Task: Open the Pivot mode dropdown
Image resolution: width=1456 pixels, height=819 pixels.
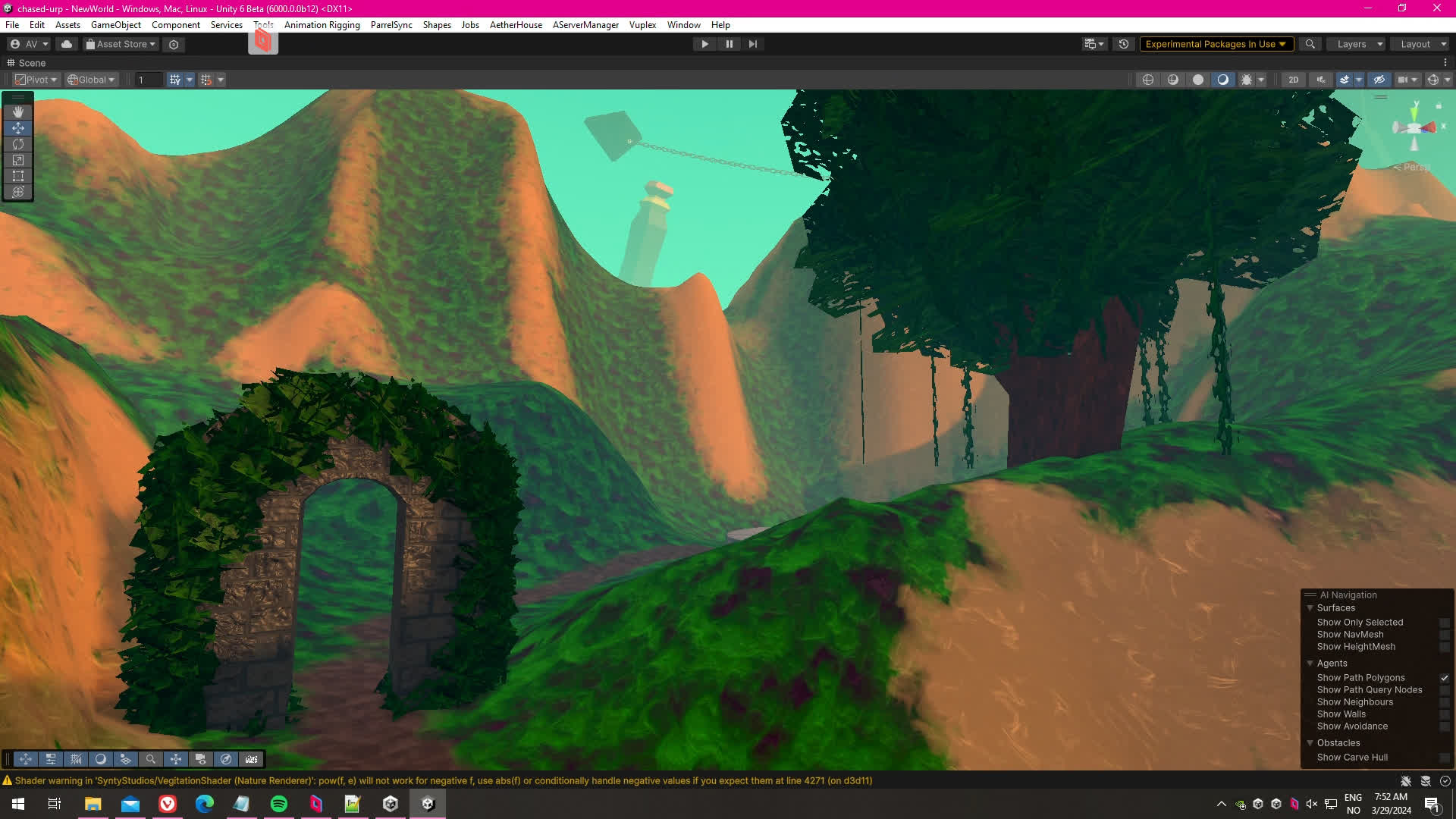Action: (x=36, y=80)
